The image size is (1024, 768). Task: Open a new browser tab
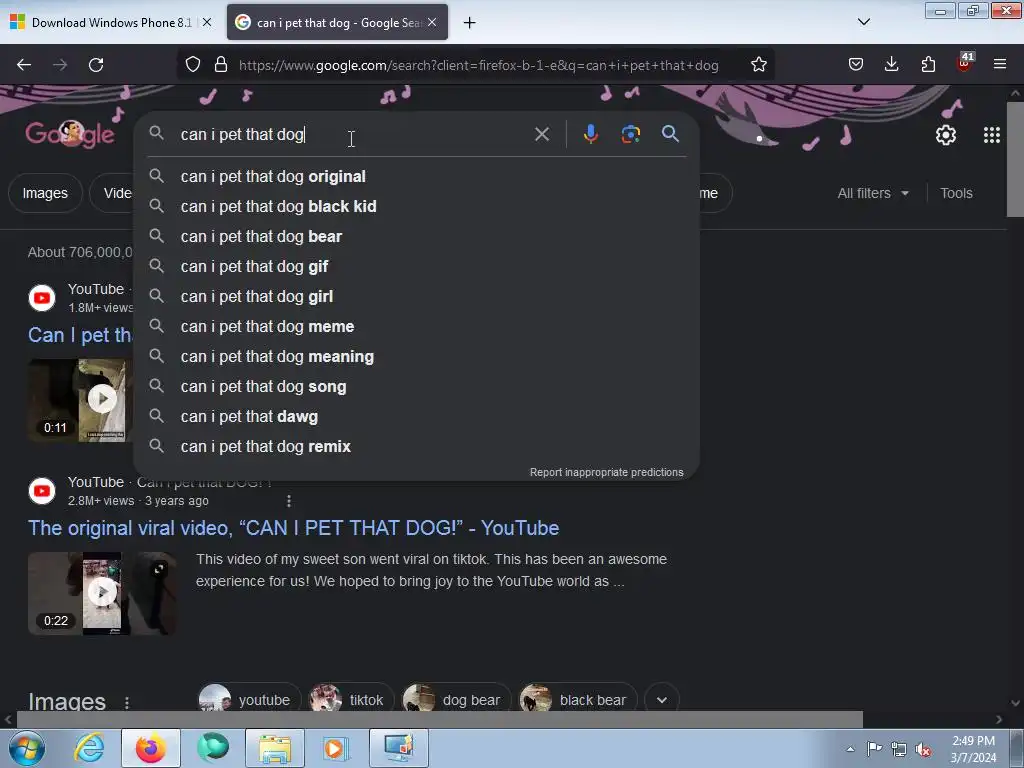tap(469, 23)
